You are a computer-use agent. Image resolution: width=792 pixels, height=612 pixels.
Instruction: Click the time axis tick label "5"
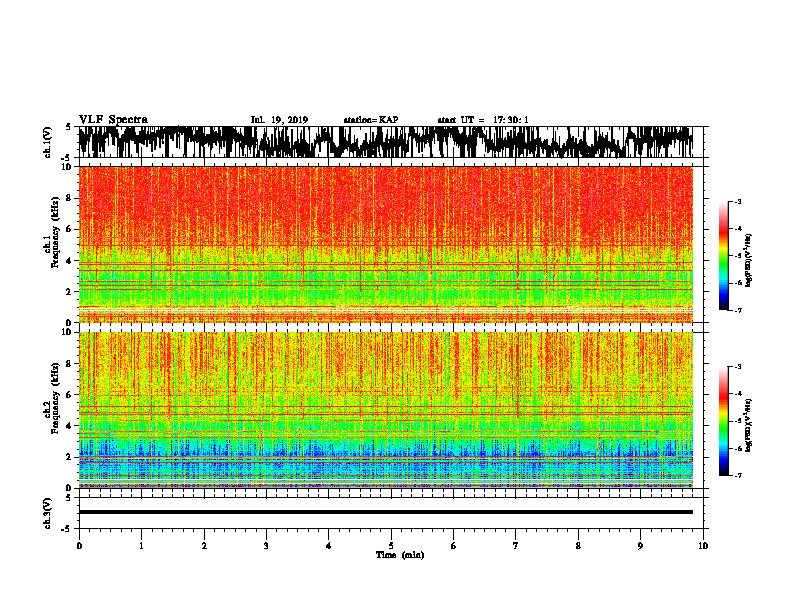coord(391,546)
